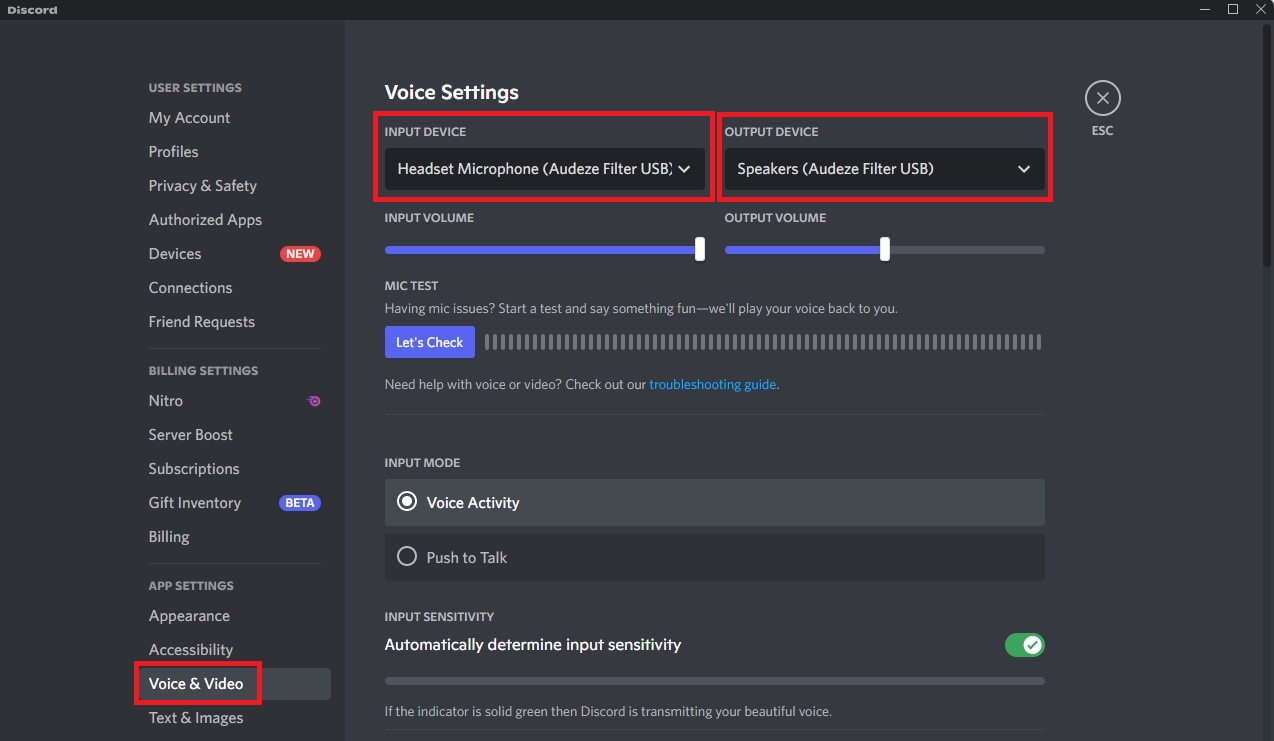Select Push to Talk input mode
Screen dimensions: 1274x741
pos(715,557)
